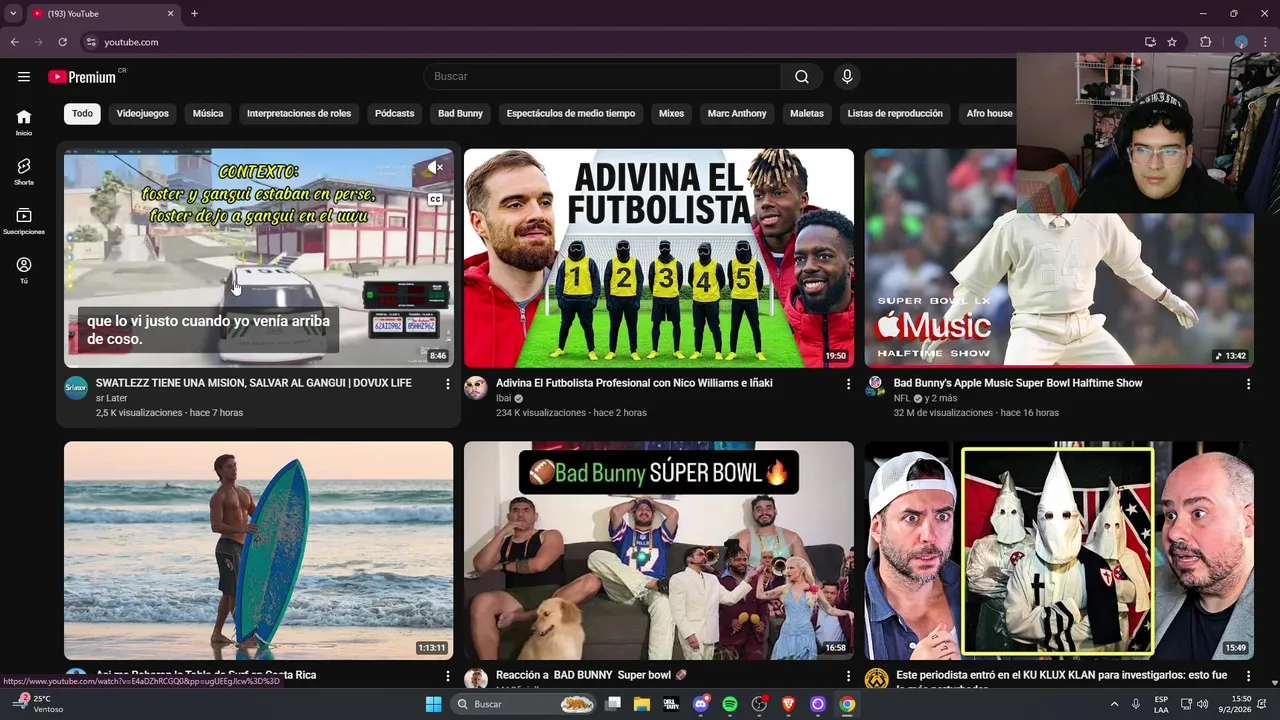Open options menu for Adivina El Futbolista
The height and width of the screenshot is (720, 1280).
(x=848, y=384)
